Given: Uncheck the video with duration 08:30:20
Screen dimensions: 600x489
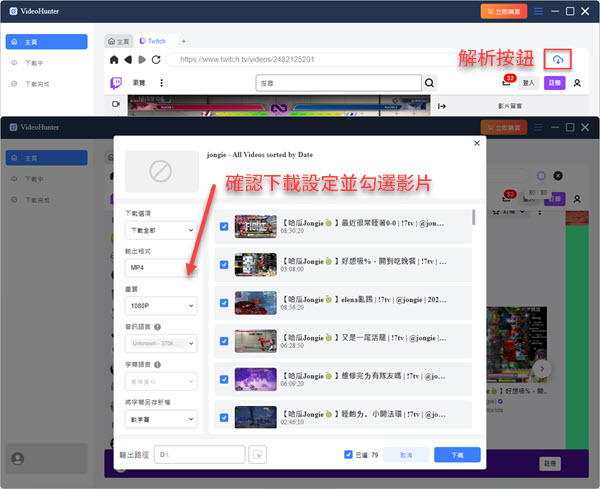Looking at the screenshot, I should coord(224,227).
